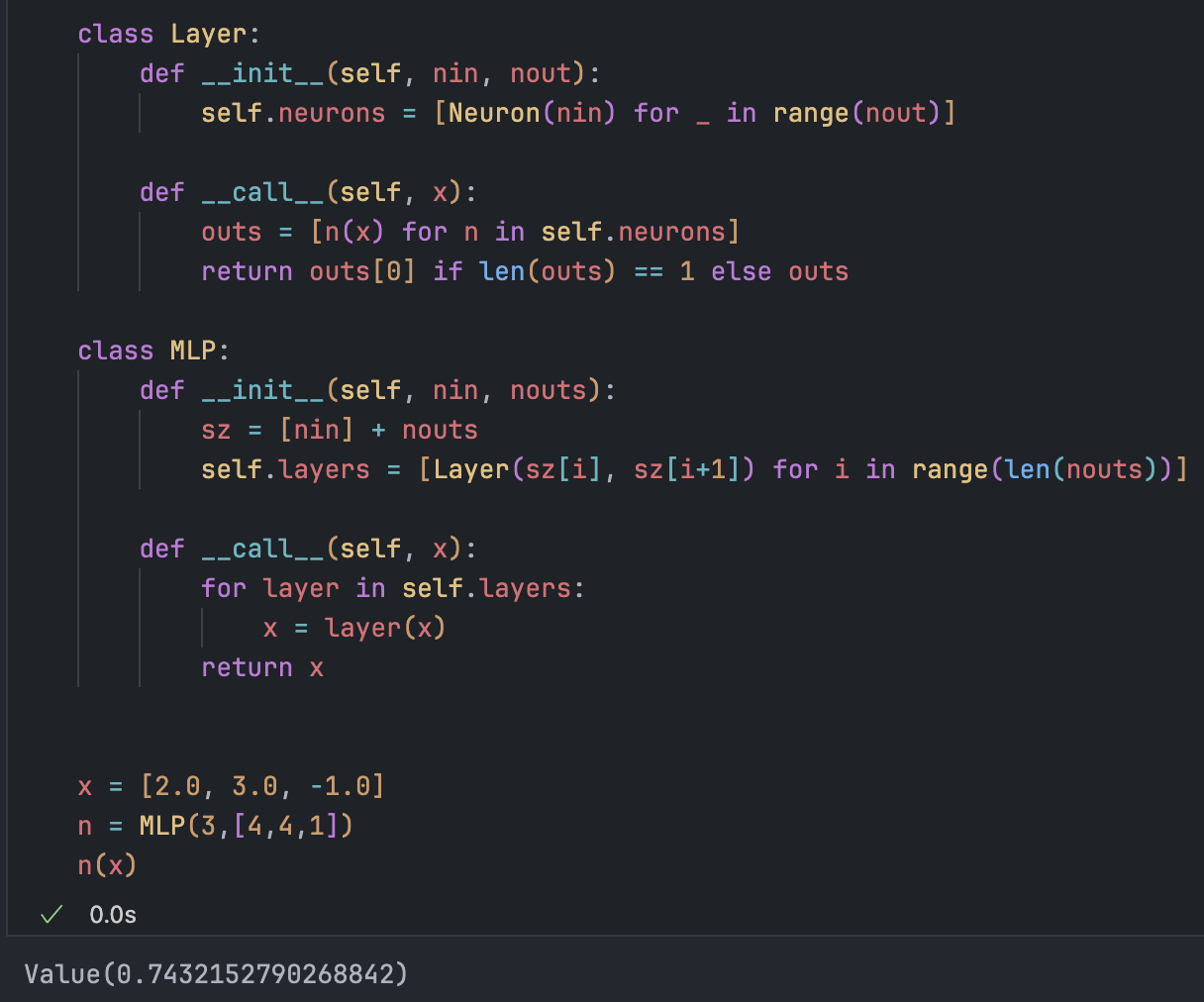Click the n(x) invocation line
The width and height of the screenshot is (1204, 1002).
[x=106, y=864]
